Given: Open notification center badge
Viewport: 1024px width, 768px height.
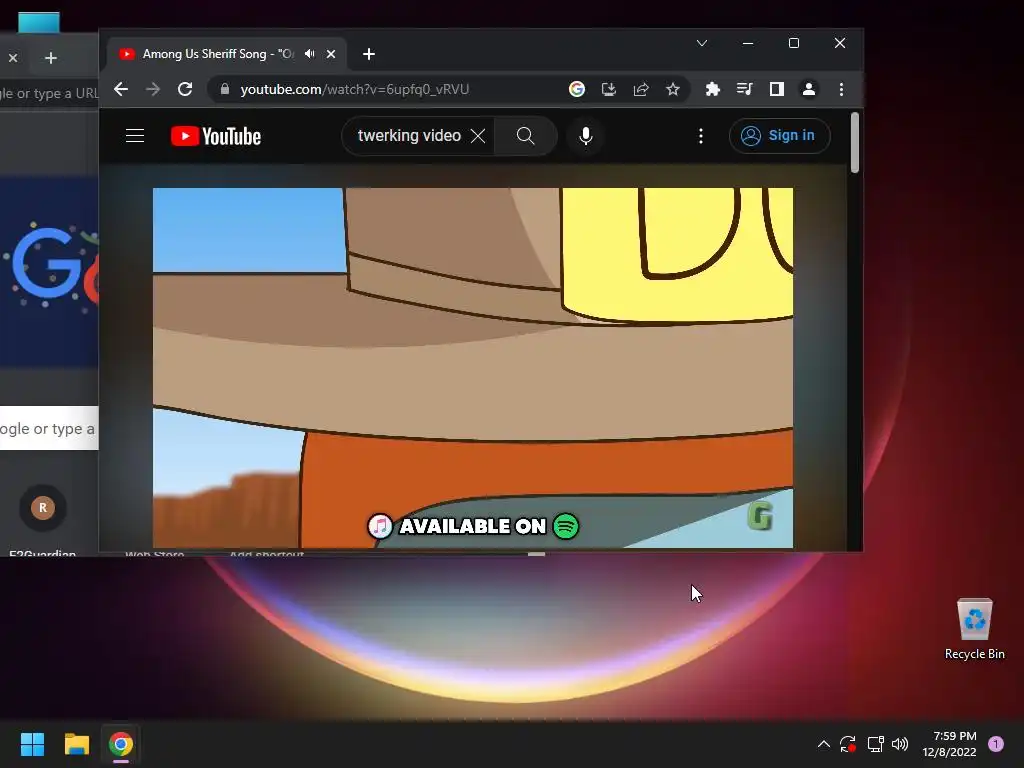Looking at the screenshot, I should tap(996, 744).
